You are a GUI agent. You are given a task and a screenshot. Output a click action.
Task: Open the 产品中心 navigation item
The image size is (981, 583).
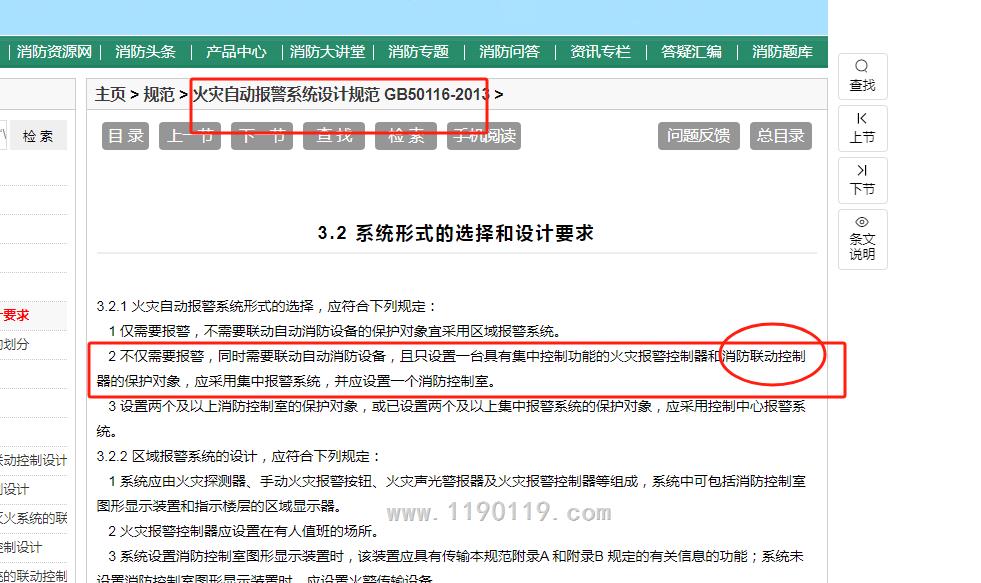point(236,52)
